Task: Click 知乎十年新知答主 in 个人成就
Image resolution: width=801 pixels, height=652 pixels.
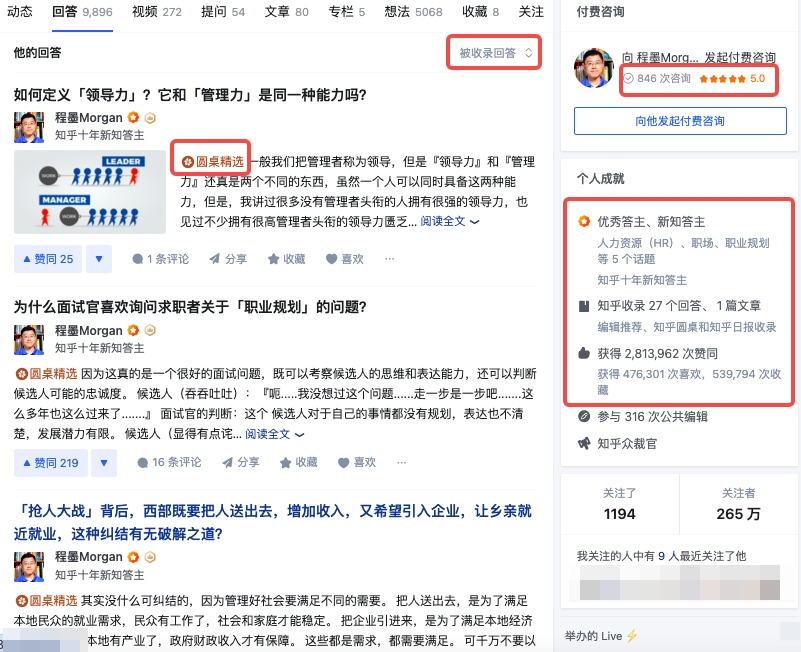Action: [642, 280]
